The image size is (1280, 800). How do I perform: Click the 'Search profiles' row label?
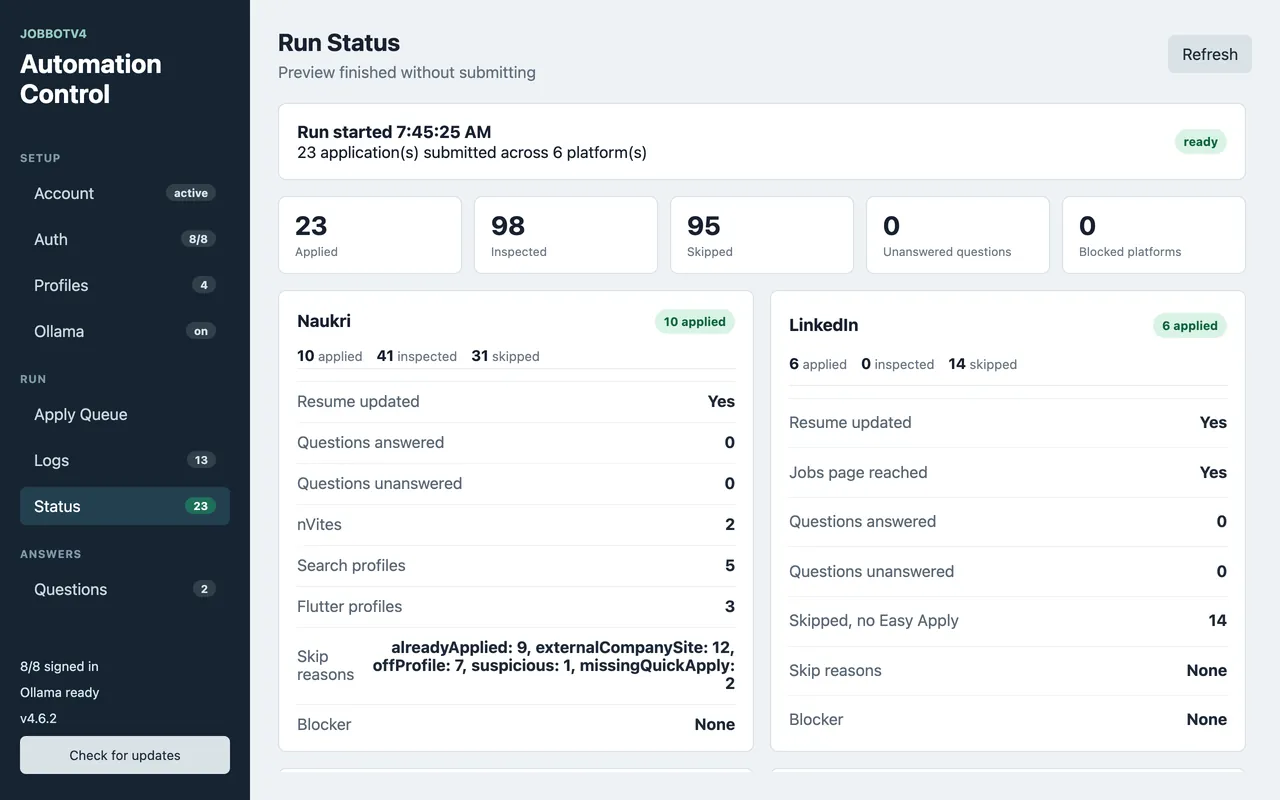(351, 565)
